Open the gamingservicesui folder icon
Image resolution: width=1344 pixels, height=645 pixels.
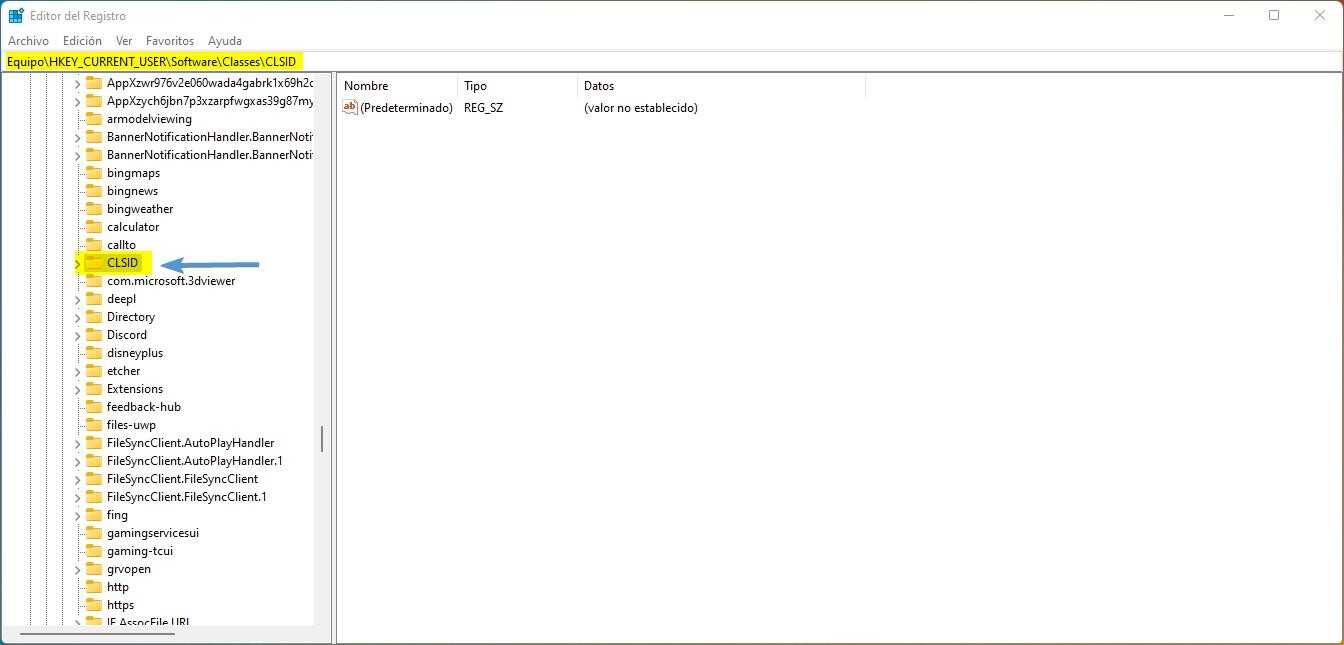(x=91, y=532)
